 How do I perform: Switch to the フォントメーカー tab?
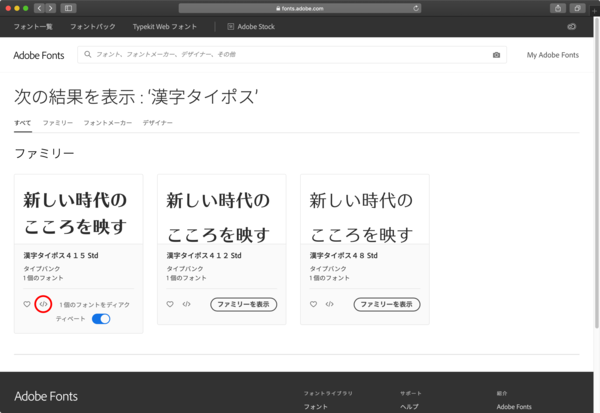pyautogui.click(x=108, y=123)
